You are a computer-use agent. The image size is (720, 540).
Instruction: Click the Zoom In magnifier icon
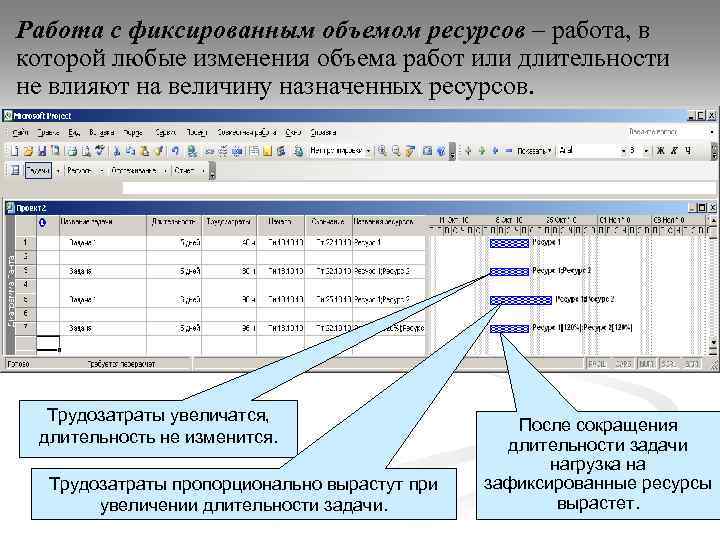pyautogui.click(x=382, y=151)
